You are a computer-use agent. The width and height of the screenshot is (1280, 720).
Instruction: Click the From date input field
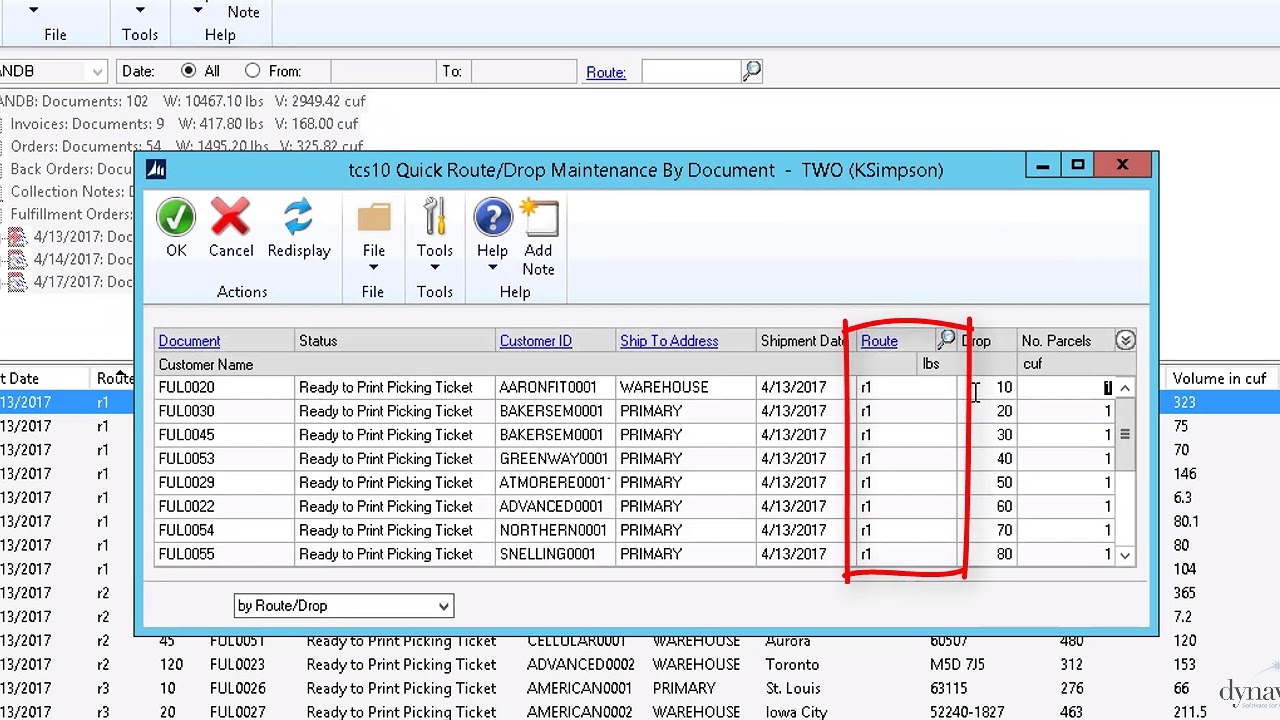point(383,71)
